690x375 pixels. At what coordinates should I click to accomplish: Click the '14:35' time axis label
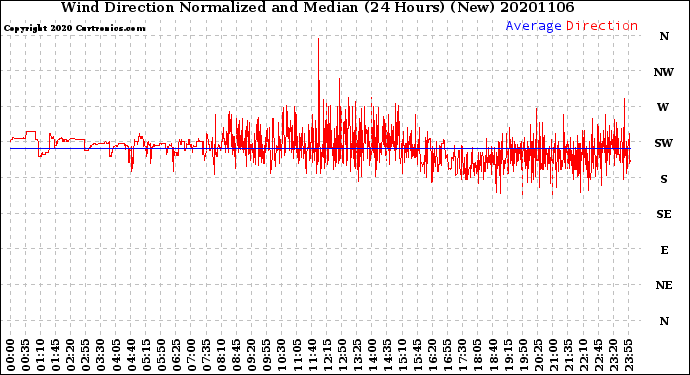(x=387, y=355)
